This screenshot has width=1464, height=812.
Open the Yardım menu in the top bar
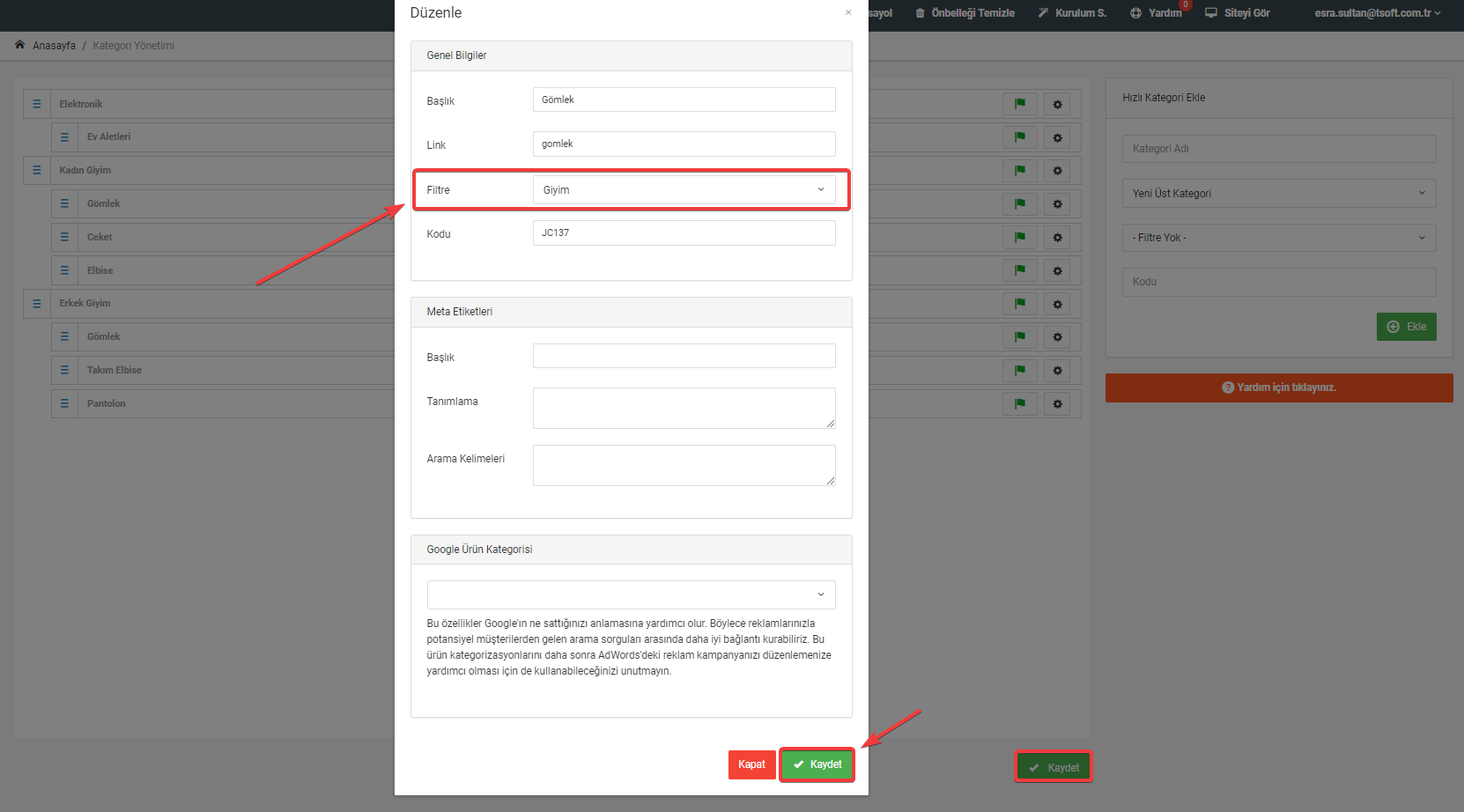[1157, 13]
